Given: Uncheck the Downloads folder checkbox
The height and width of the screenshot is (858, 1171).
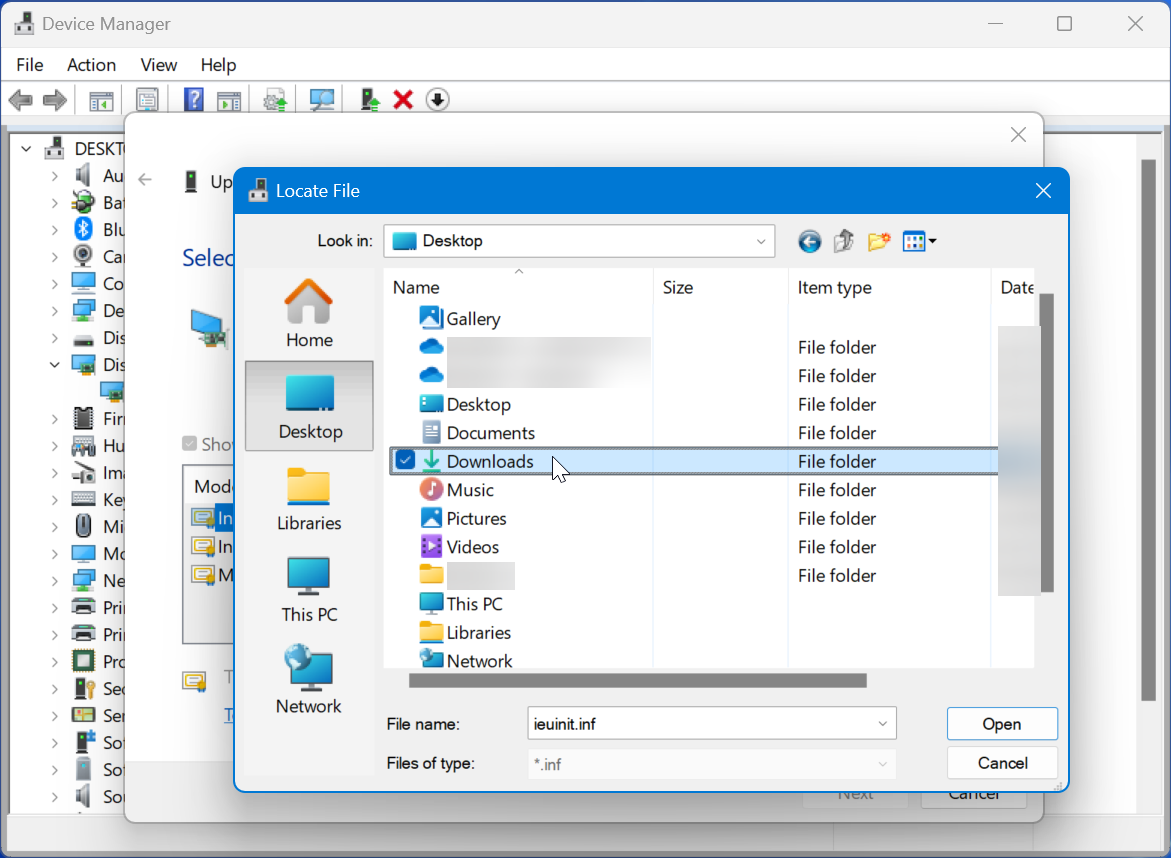Looking at the screenshot, I should tap(405, 461).
